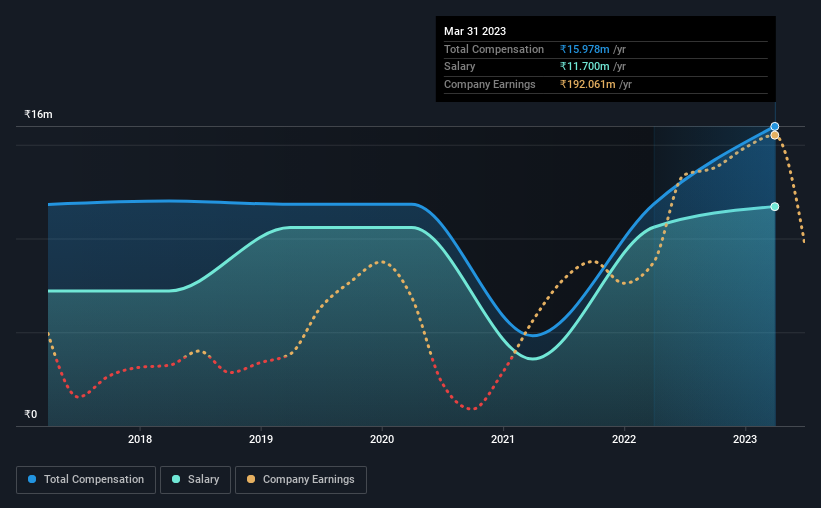Click the ₹11.700m salary value

coord(584,67)
